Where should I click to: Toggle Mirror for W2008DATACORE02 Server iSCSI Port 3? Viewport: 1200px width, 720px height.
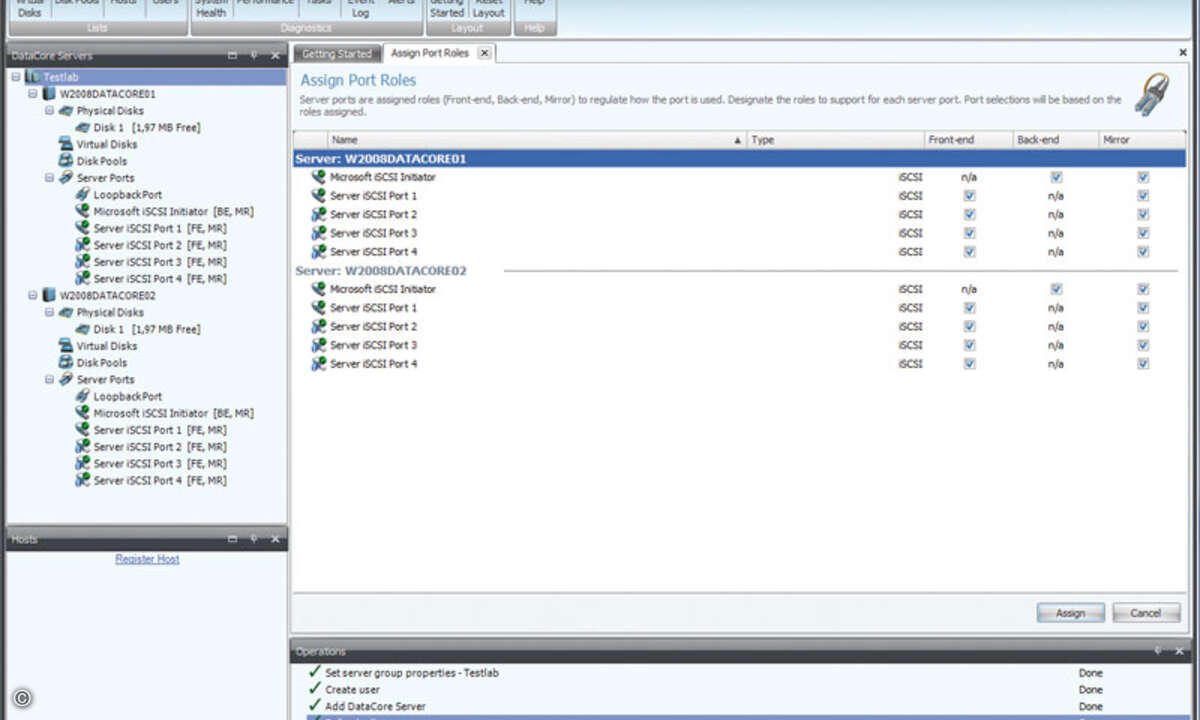pyautogui.click(x=1143, y=345)
